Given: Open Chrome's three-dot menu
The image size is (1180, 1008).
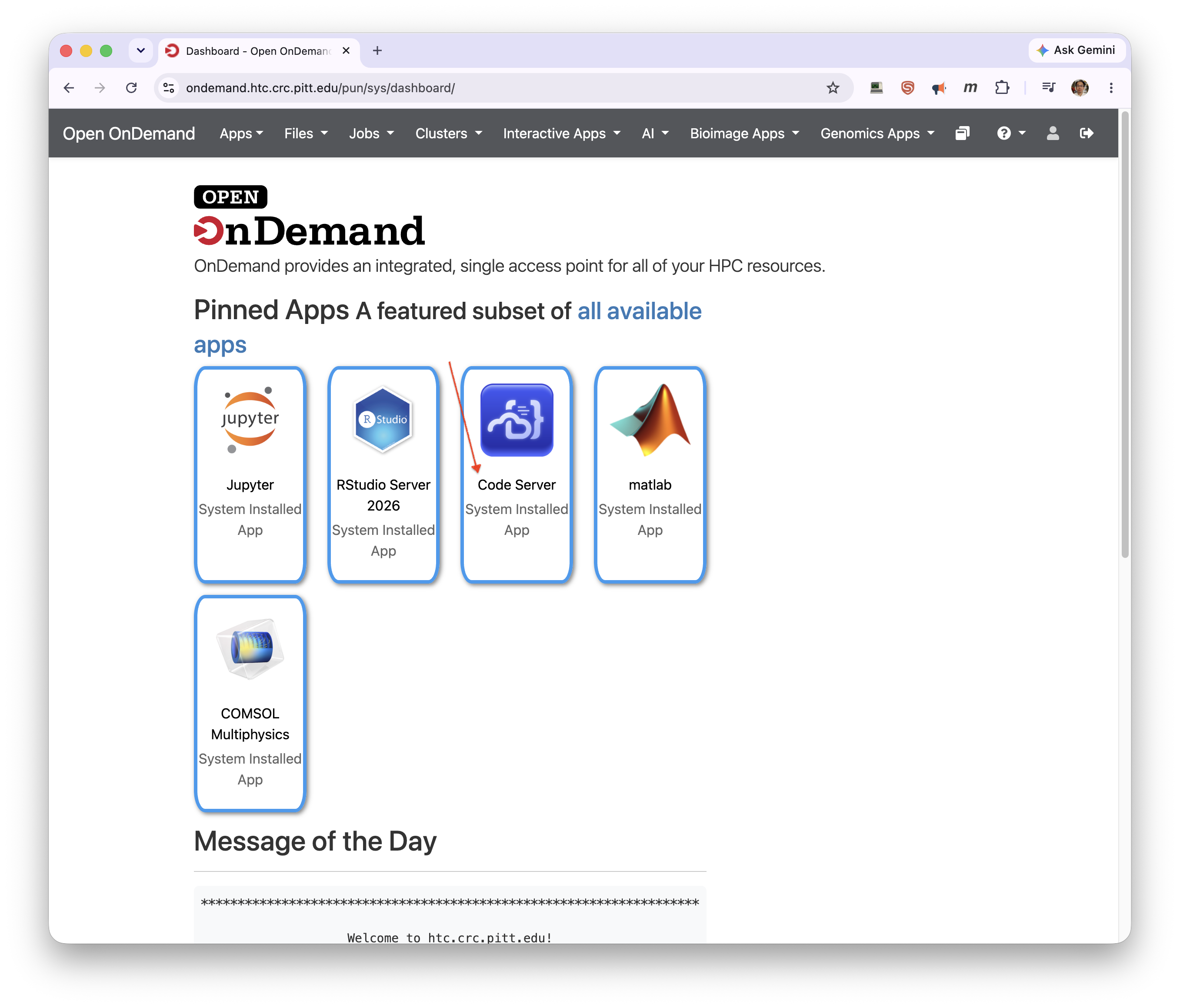Looking at the screenshot, I should (x=1111, y=88).
